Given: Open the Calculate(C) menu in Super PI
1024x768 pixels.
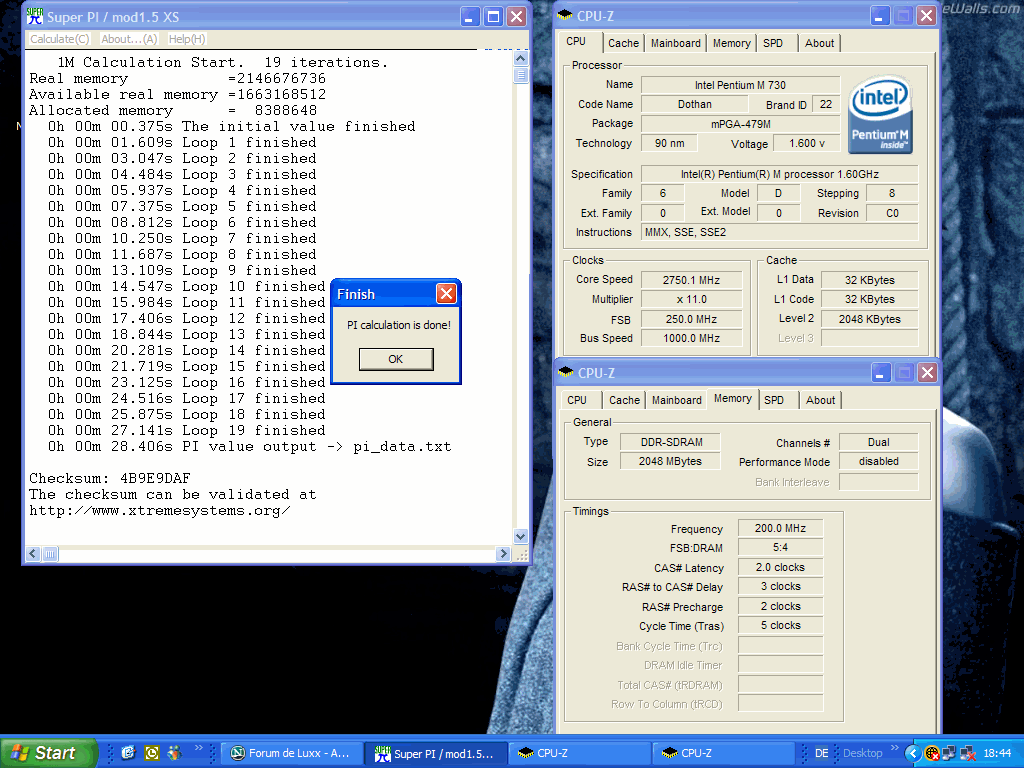Looking at the screenshot, I should click(x=59, y=39).
